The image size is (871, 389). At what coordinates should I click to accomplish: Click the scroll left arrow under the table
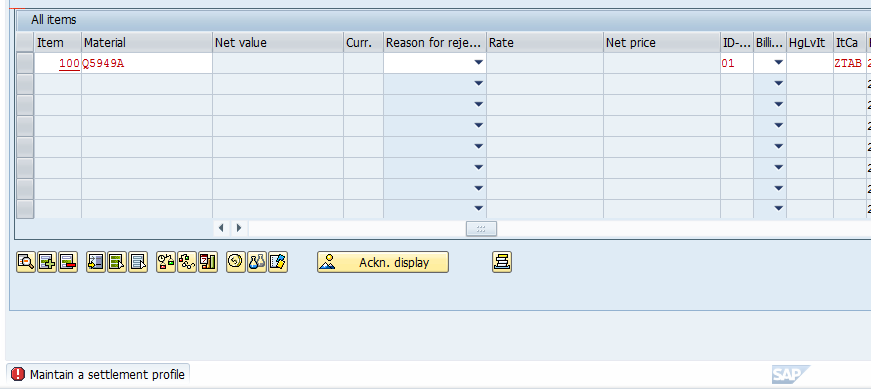(221, 228)
